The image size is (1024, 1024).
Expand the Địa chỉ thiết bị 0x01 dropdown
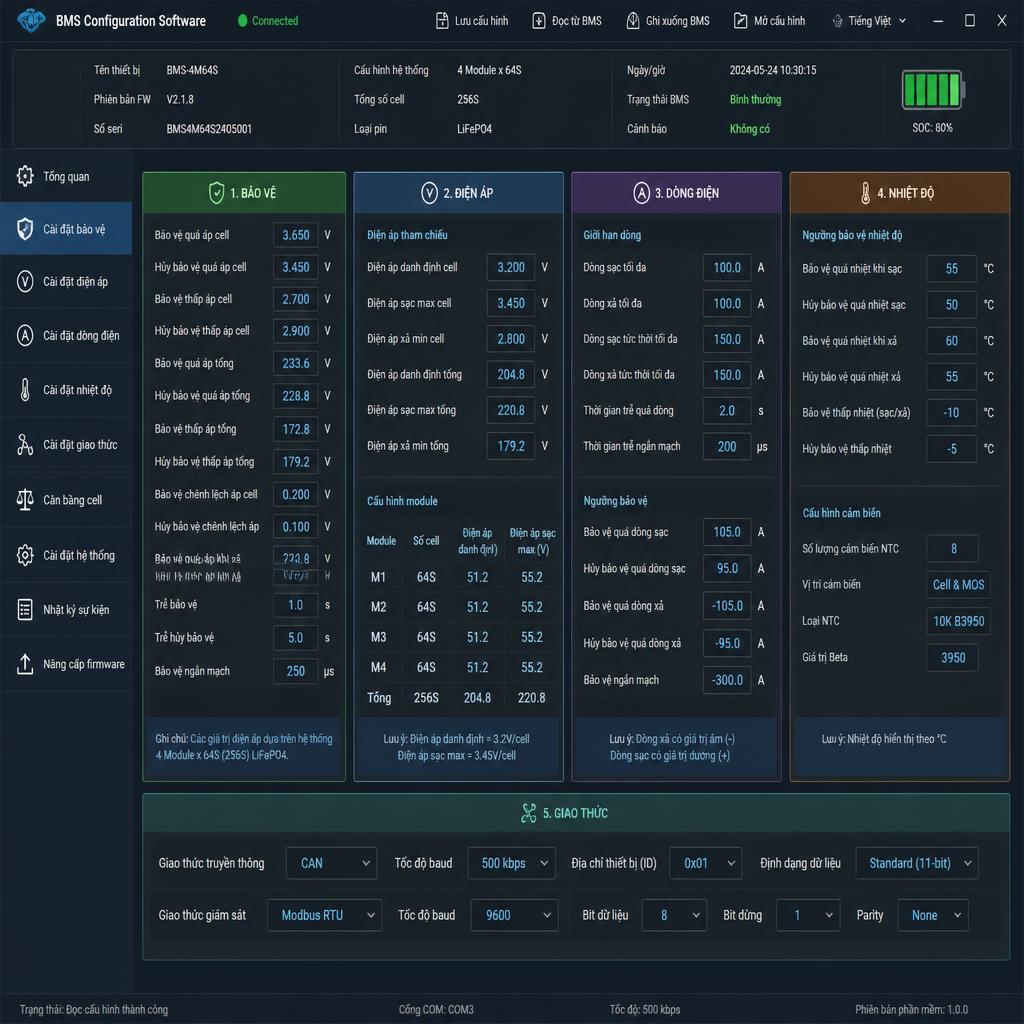pyautogui.click(x=705, y=863)
